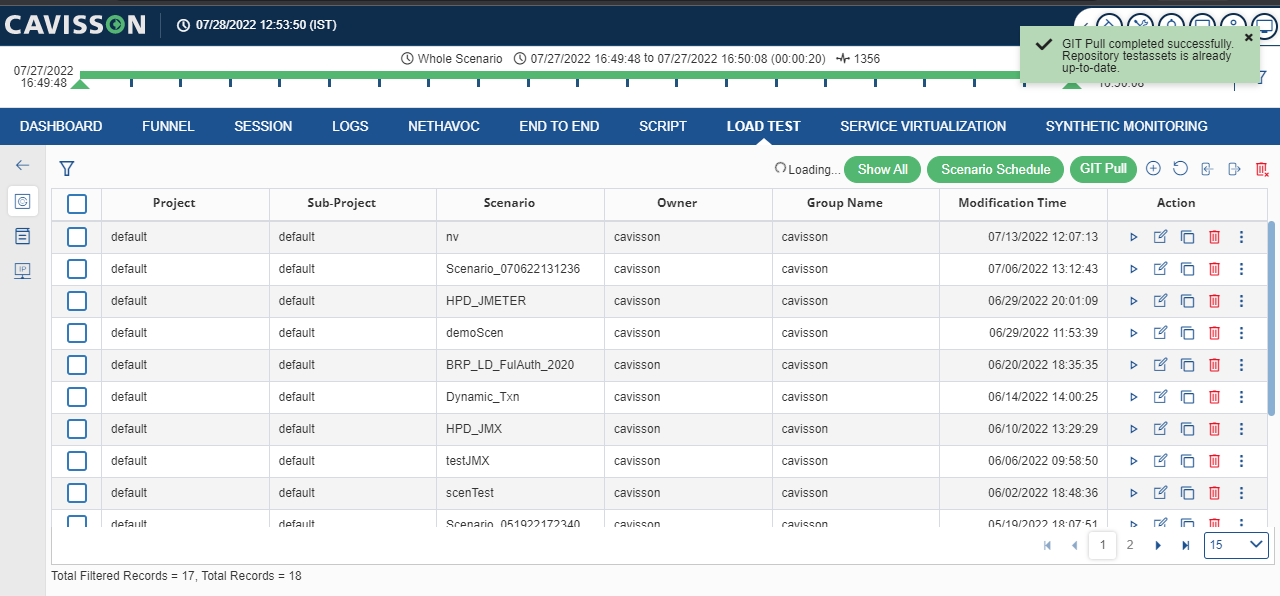Open more options menu for Scenario_070622131236 row
The image size is (1280, 596).
[1241, 269]
